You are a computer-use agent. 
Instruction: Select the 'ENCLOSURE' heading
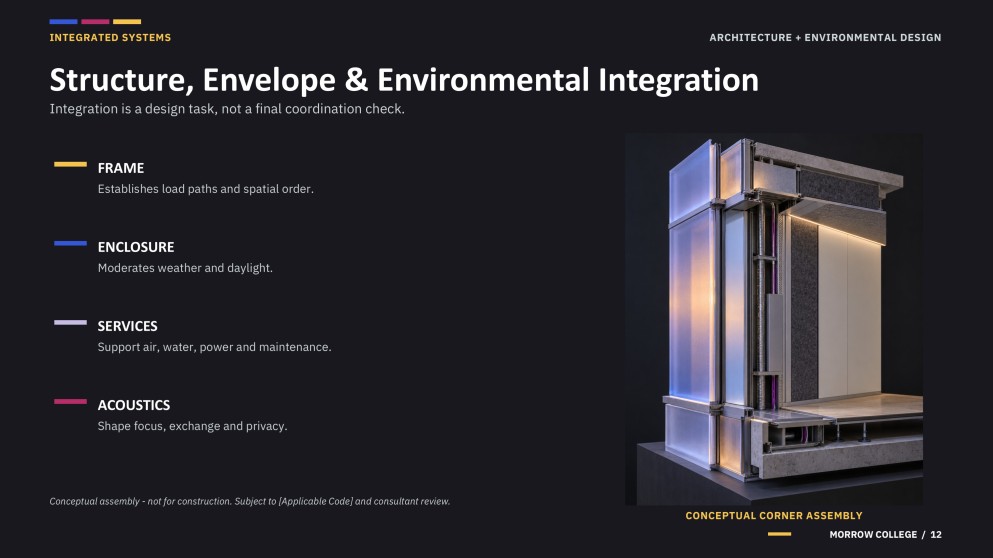[136, 247]
